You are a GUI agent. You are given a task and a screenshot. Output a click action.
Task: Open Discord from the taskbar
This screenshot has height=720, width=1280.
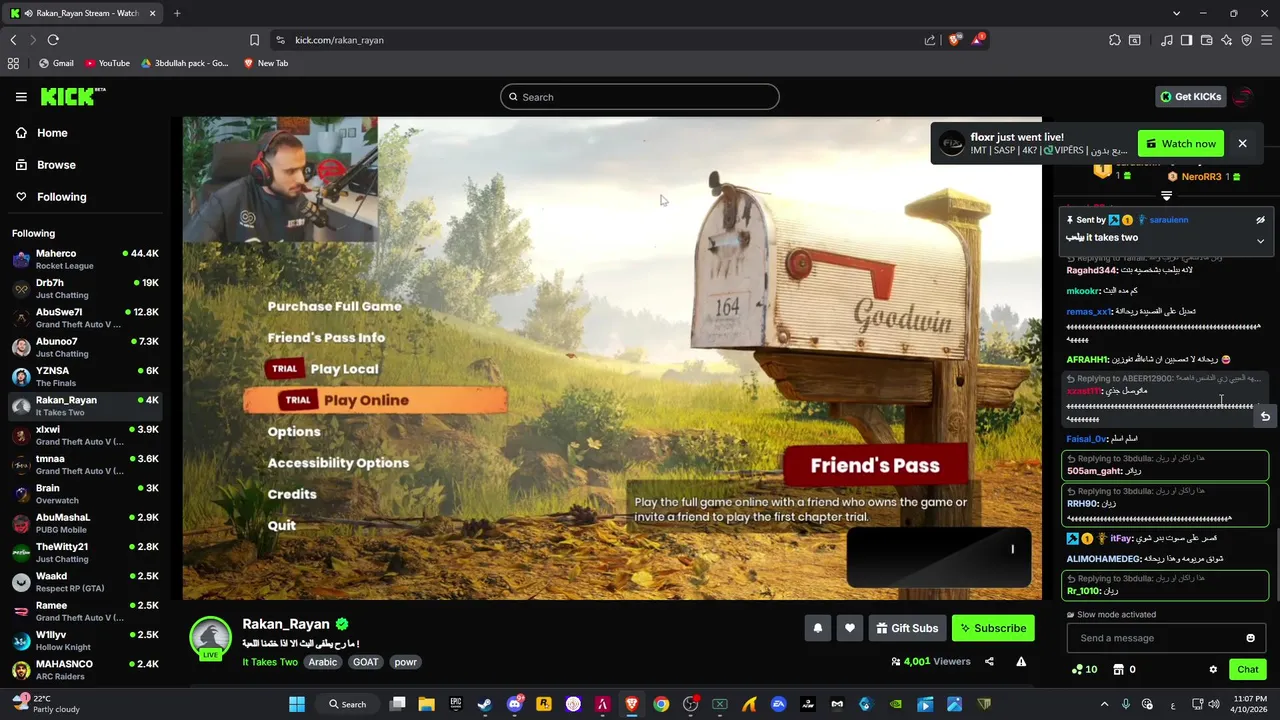click(x=514, y=704)
